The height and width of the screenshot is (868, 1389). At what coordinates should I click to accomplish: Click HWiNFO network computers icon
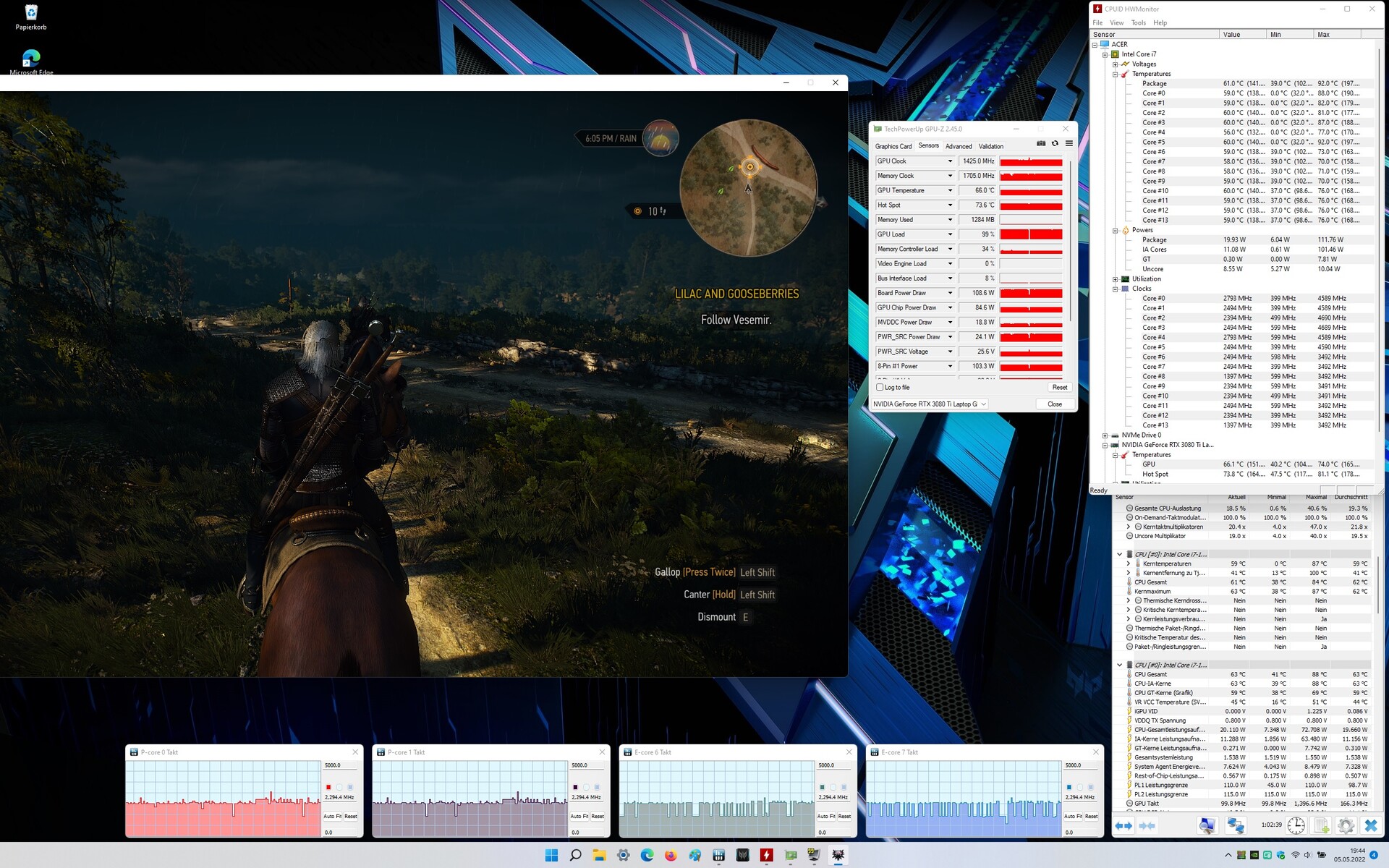pos(1236,825)
